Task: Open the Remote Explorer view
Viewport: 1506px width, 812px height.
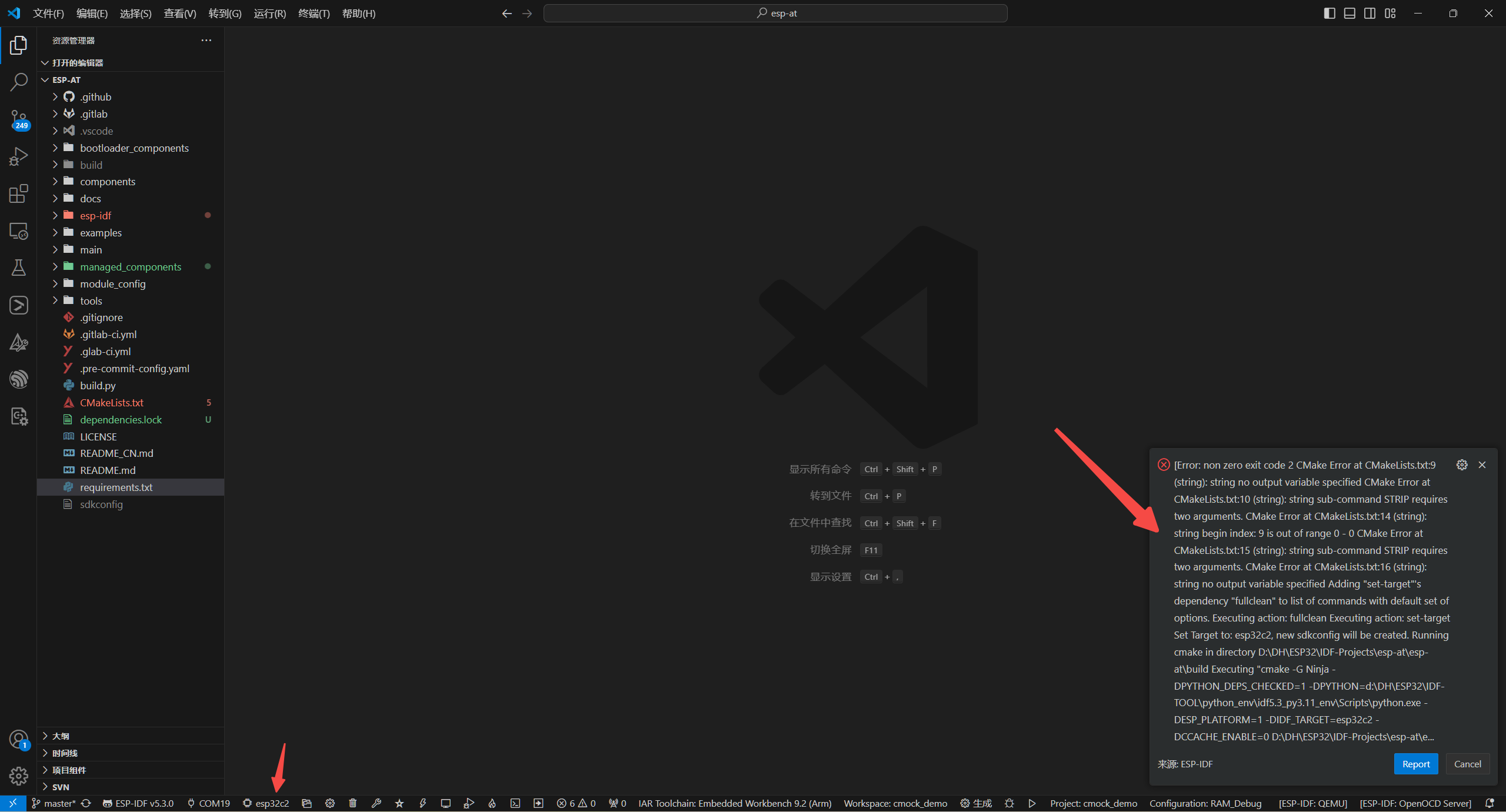Action: (18, 231)
